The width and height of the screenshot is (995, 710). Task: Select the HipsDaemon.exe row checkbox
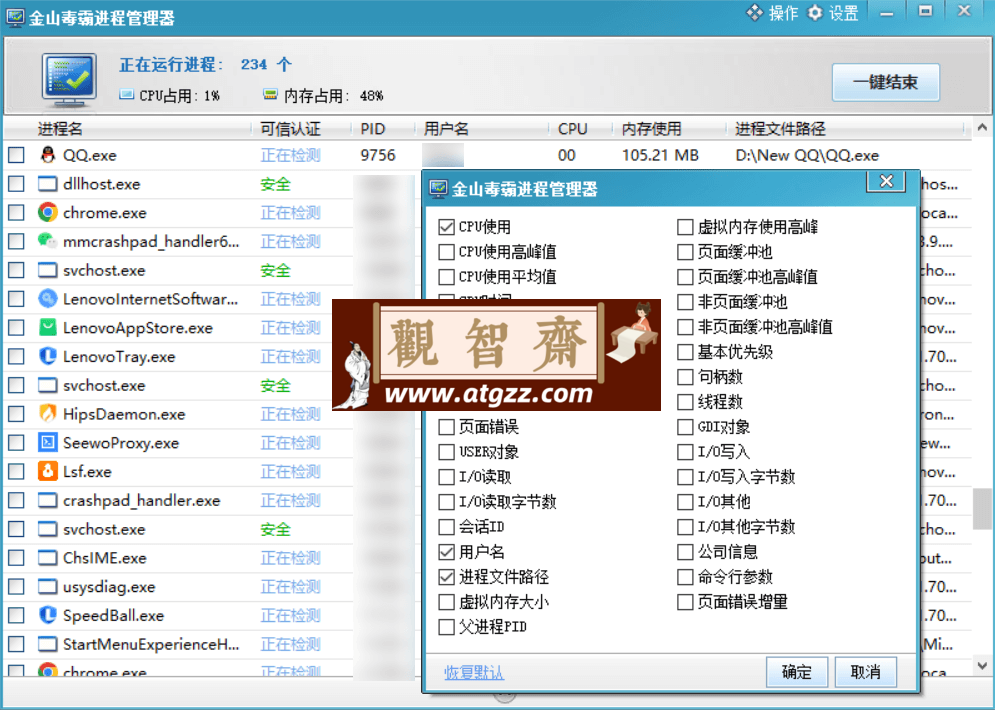tap(16, 414)
